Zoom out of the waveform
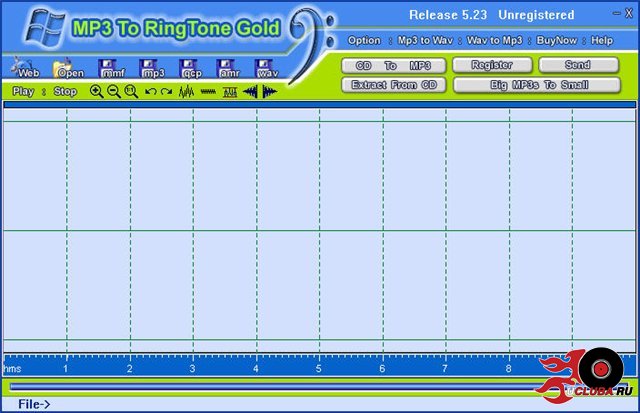640x413 pixels. pos(113,91)
